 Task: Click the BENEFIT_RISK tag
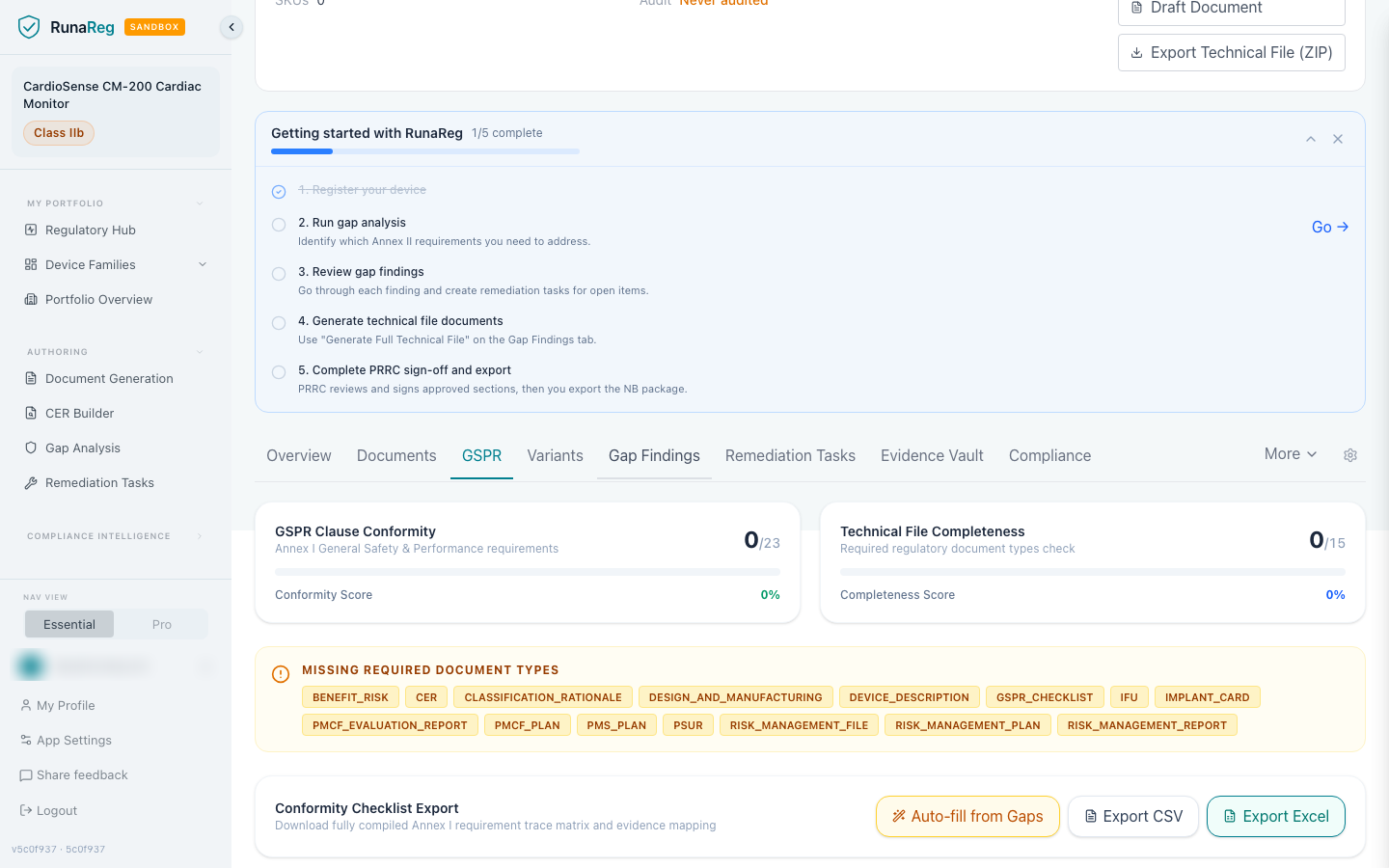[350, 697]
